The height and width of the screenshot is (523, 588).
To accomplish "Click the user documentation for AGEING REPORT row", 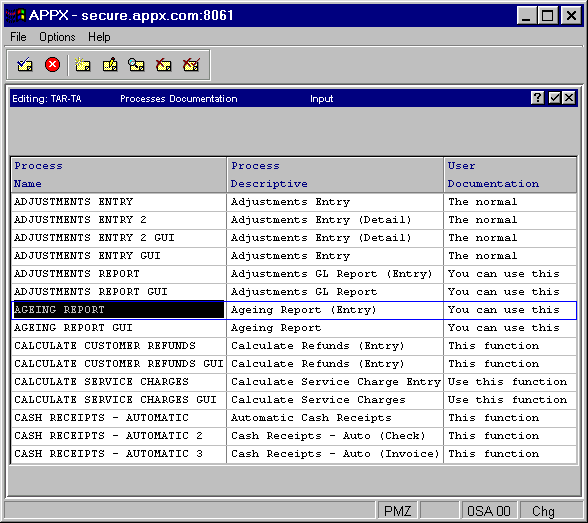I will point(510,310).
